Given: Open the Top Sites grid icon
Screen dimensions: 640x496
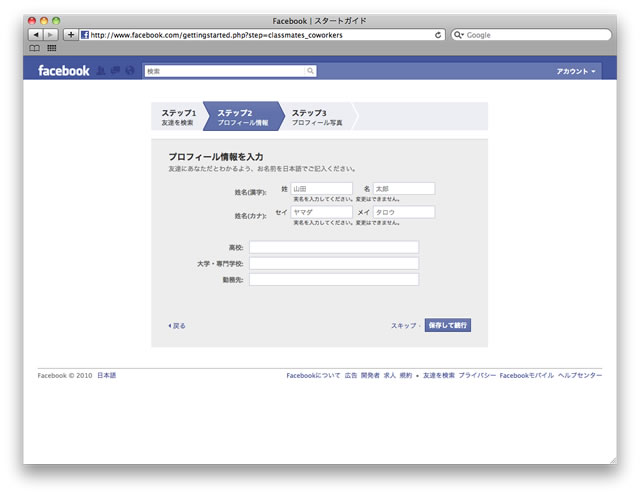Looking at the screenshot, I should (51, 48).
